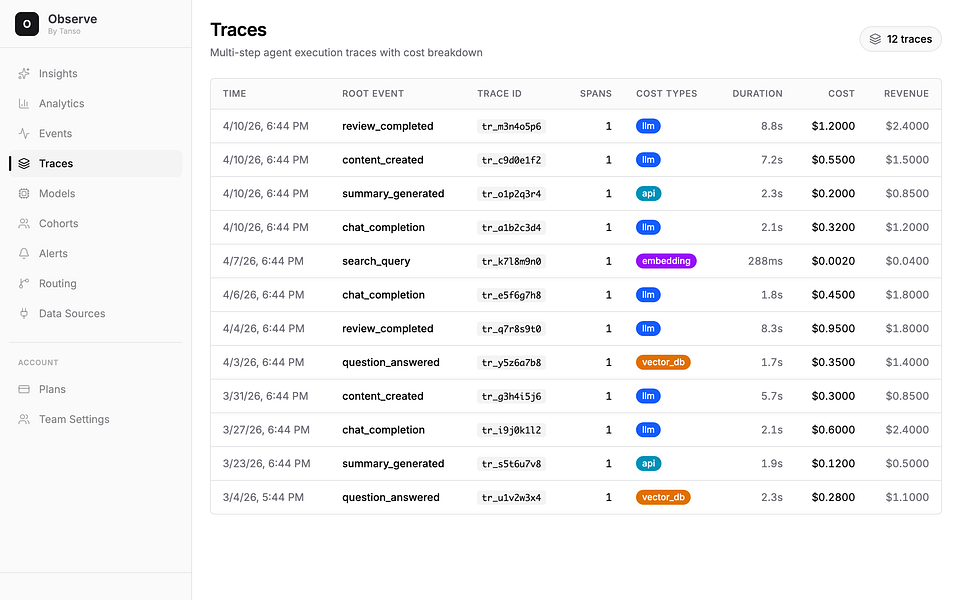Viewport: 960px width, 600px height.
Task: Navigate to Cohorts
Action: tap(96, 223)
